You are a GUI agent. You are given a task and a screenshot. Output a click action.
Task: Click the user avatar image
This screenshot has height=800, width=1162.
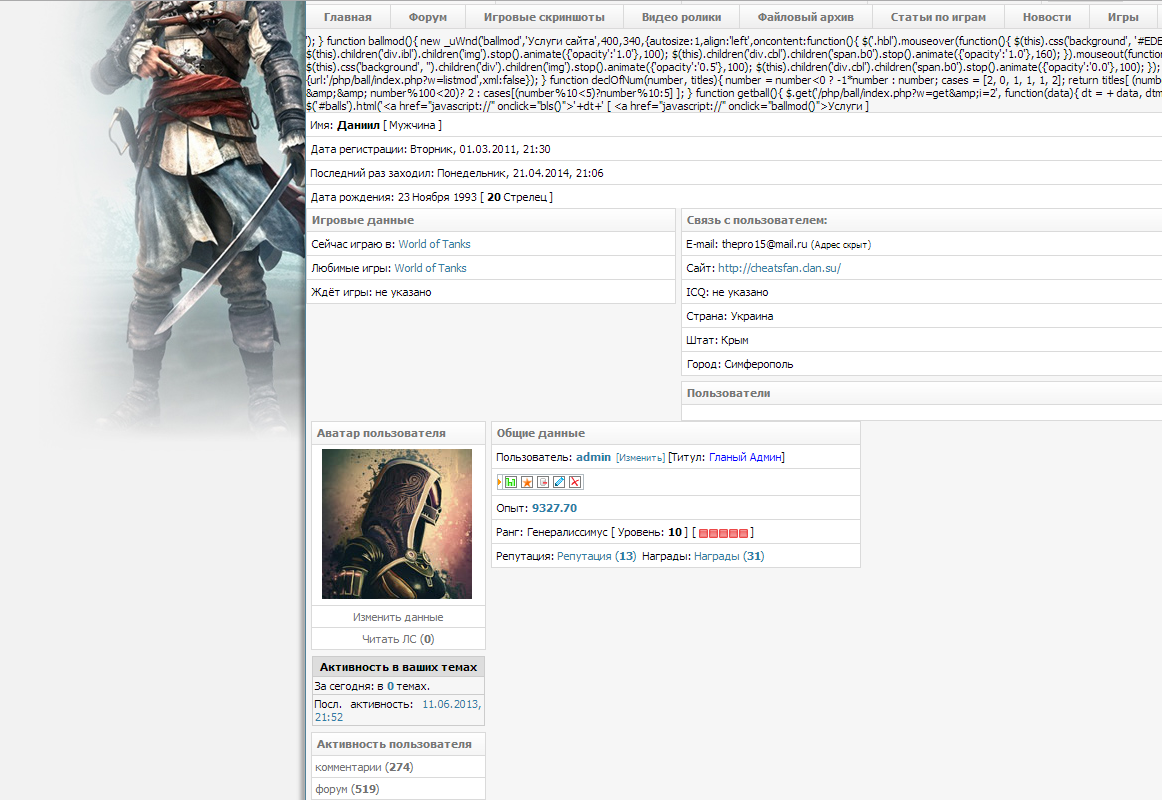coord(396,524)
